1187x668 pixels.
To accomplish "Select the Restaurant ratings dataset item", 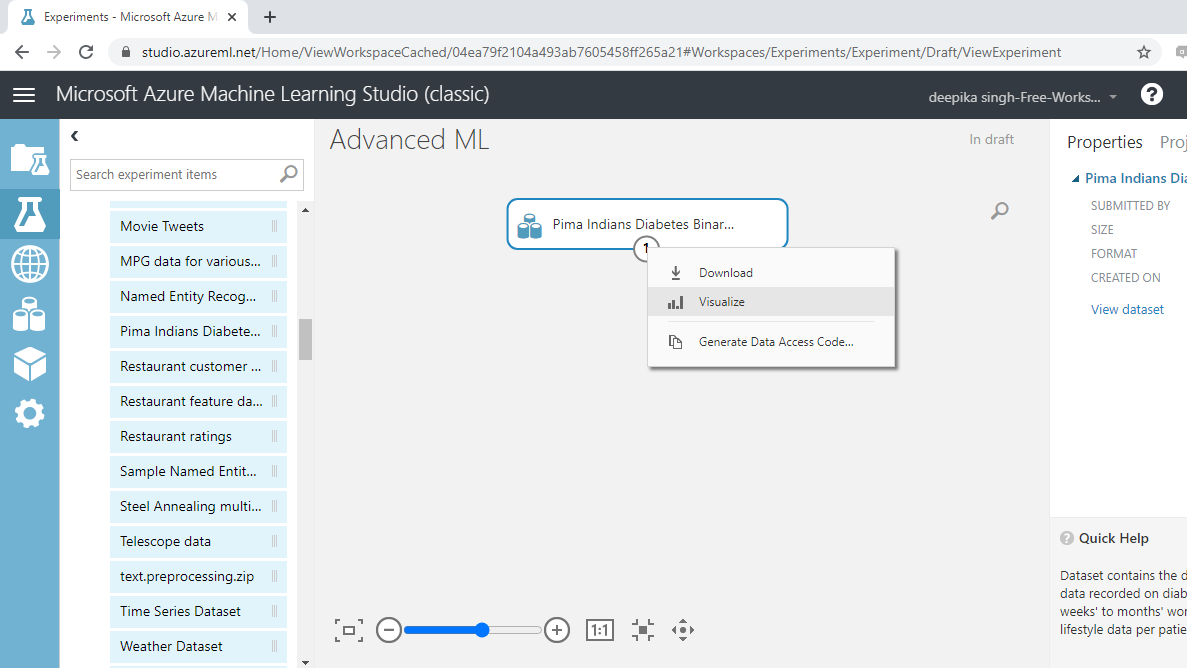I will [x=198, y=436].
